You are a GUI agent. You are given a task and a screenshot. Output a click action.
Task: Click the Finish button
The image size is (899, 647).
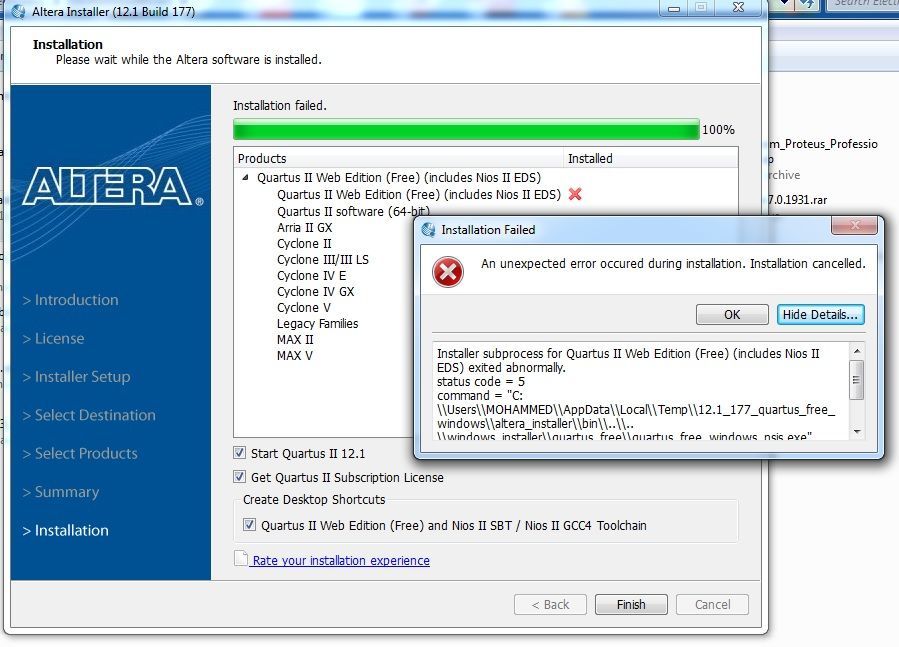pos(631,605)
